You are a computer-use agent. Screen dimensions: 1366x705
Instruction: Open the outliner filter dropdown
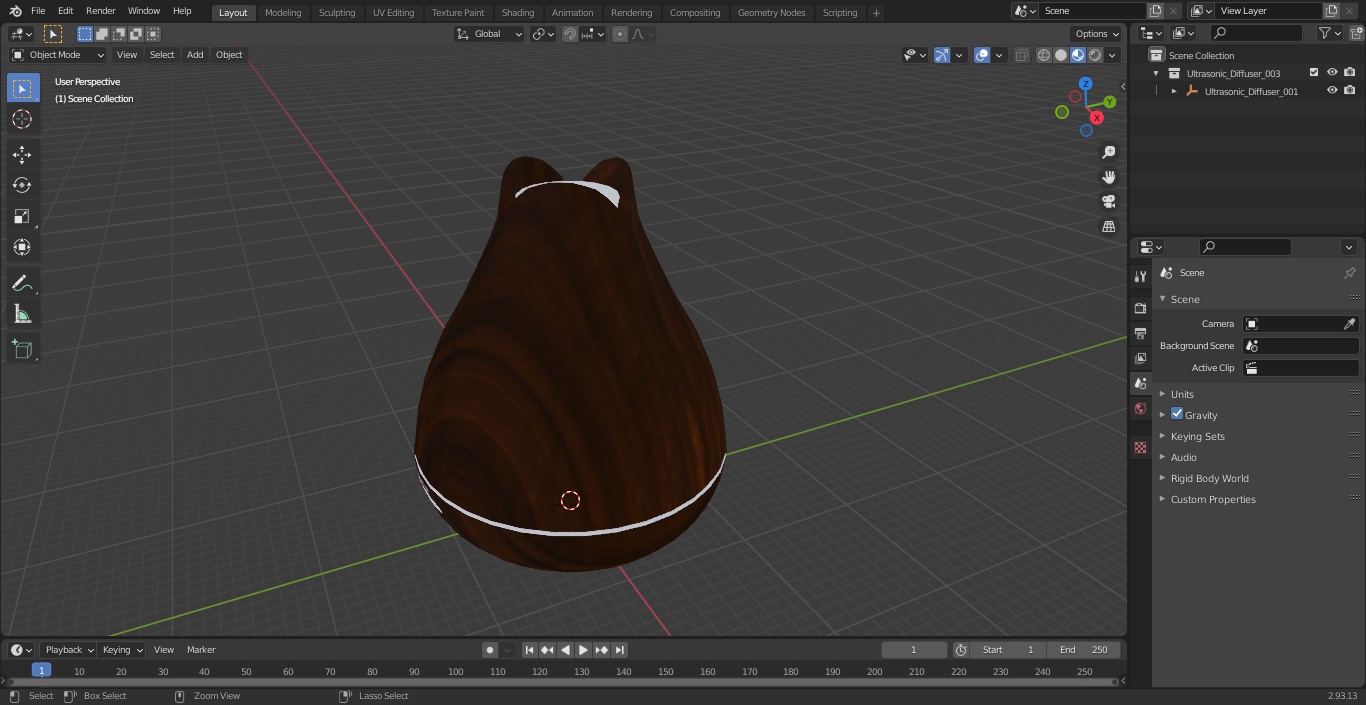[x=1329, y=33]
